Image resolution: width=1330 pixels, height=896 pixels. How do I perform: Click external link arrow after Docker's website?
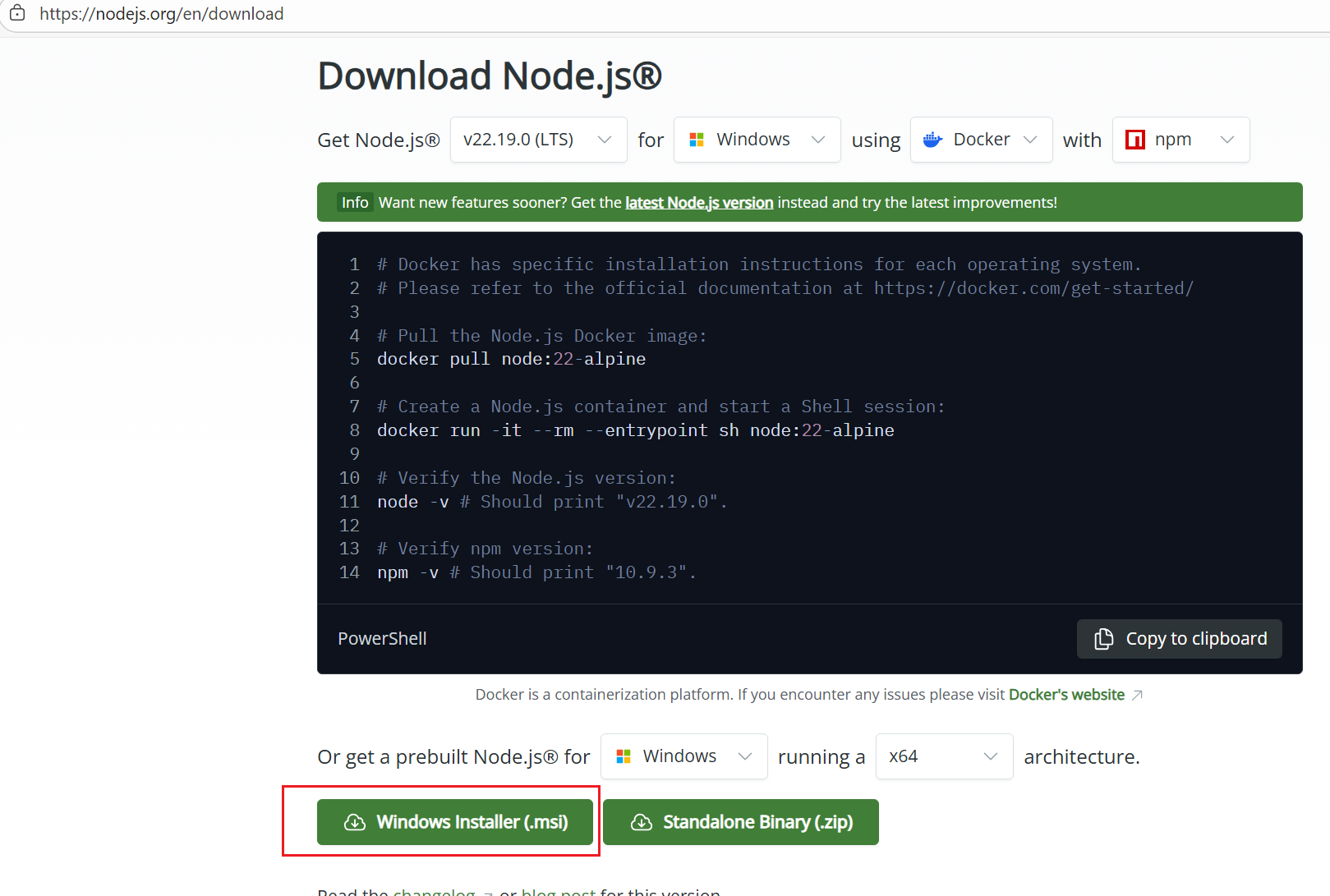coord(1137,696)
